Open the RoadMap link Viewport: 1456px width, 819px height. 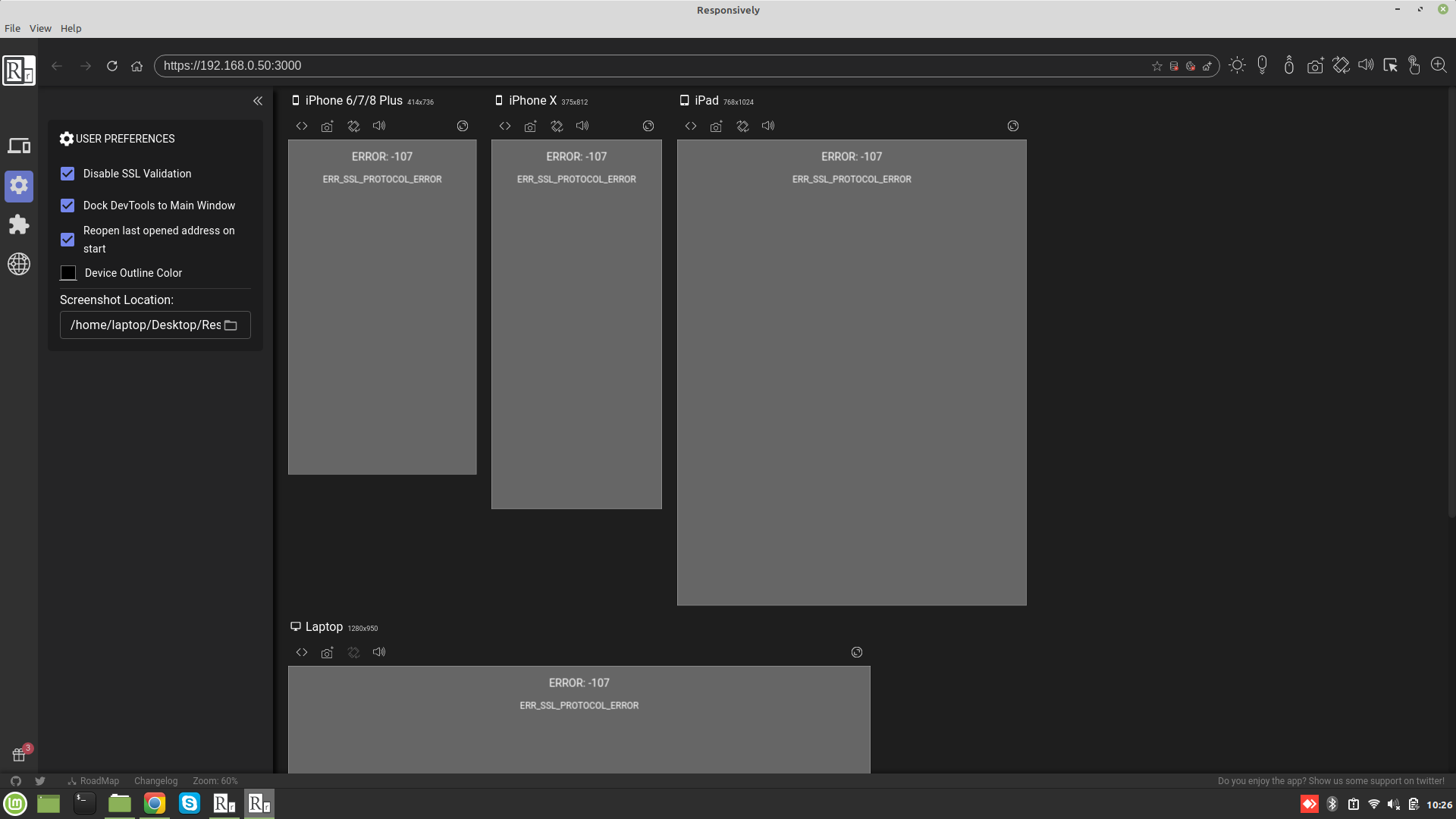point(93,781)
